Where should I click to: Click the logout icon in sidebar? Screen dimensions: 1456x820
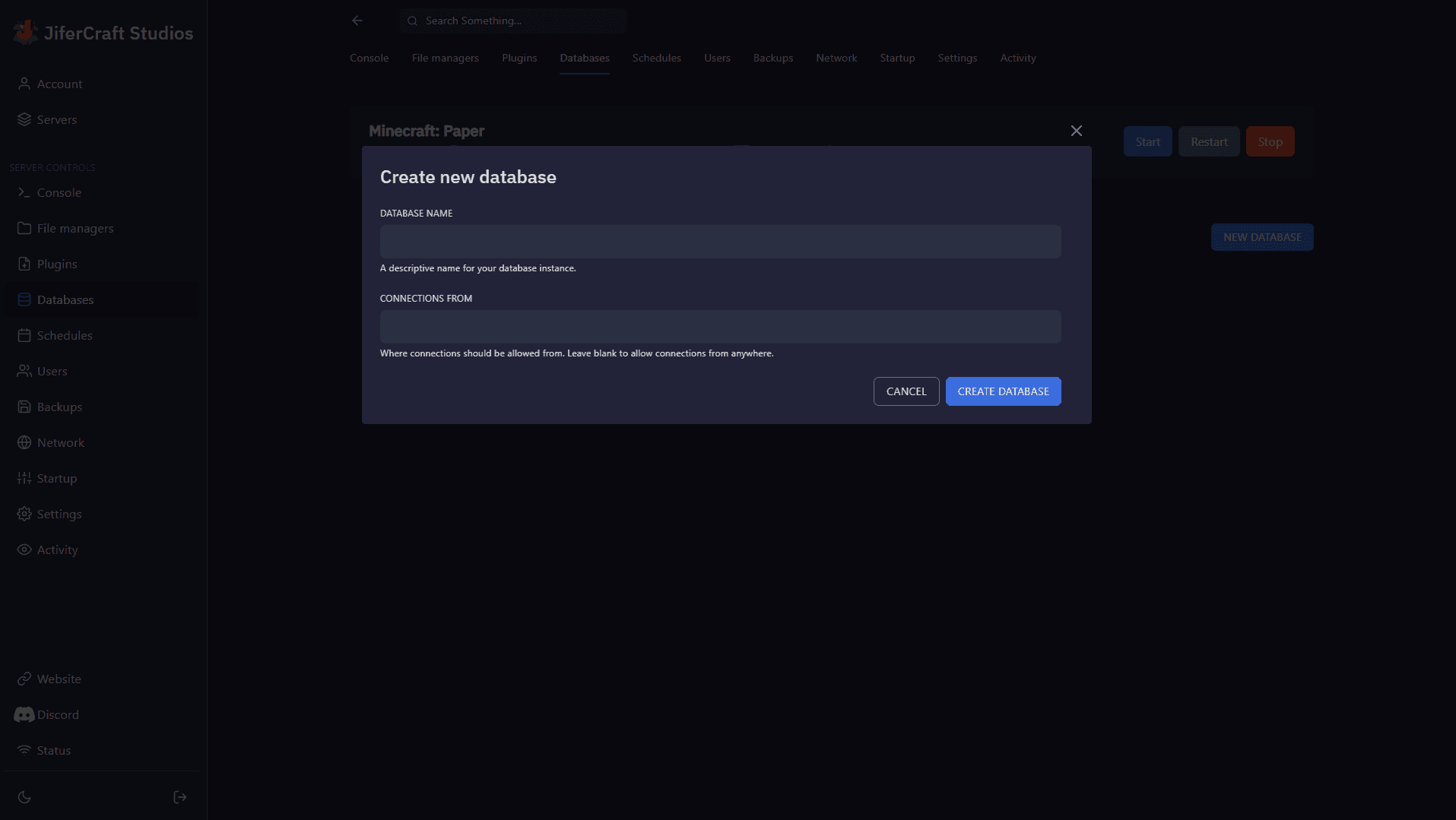point(180,797)
